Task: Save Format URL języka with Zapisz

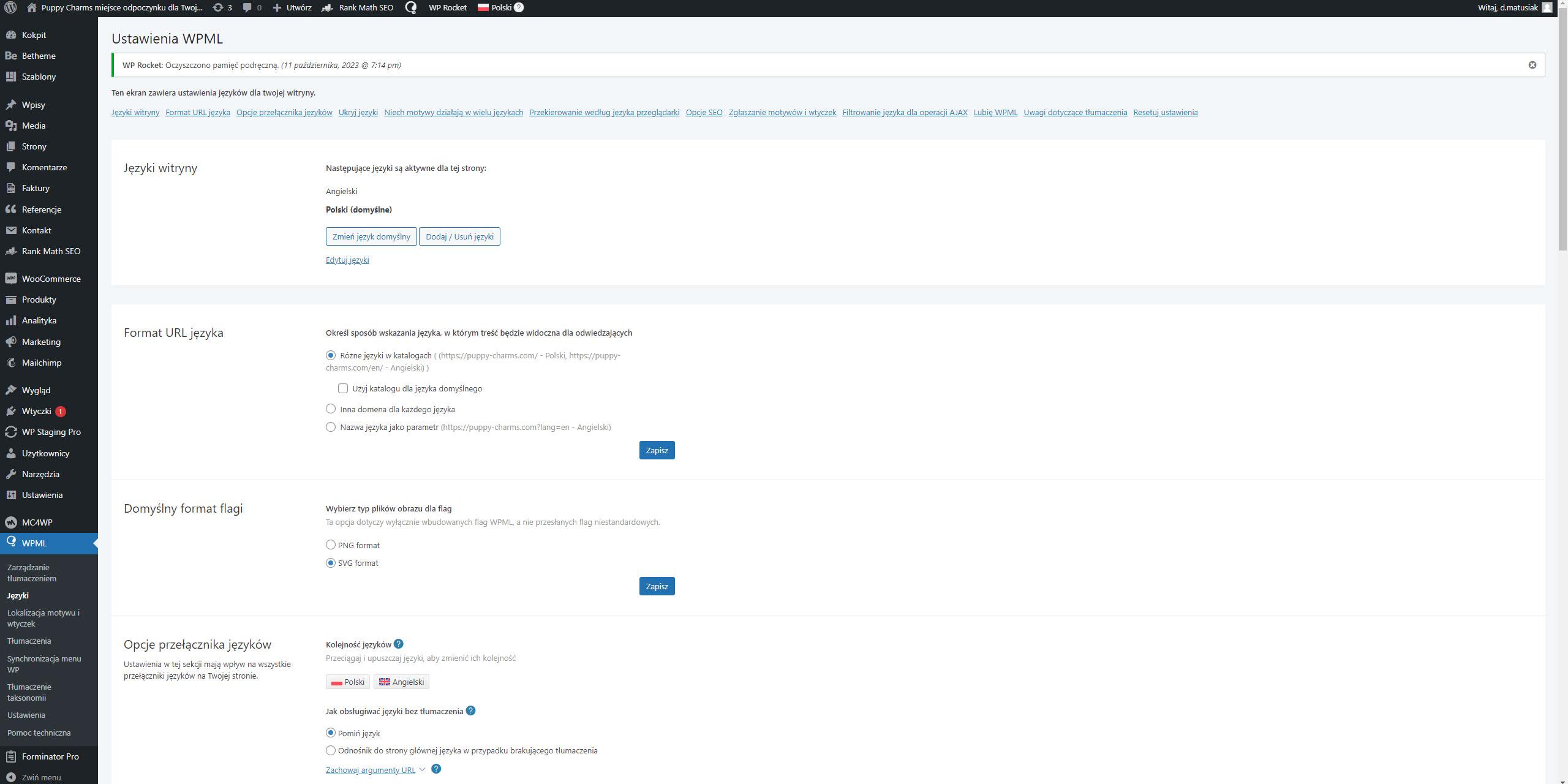Action: [657, 450]
